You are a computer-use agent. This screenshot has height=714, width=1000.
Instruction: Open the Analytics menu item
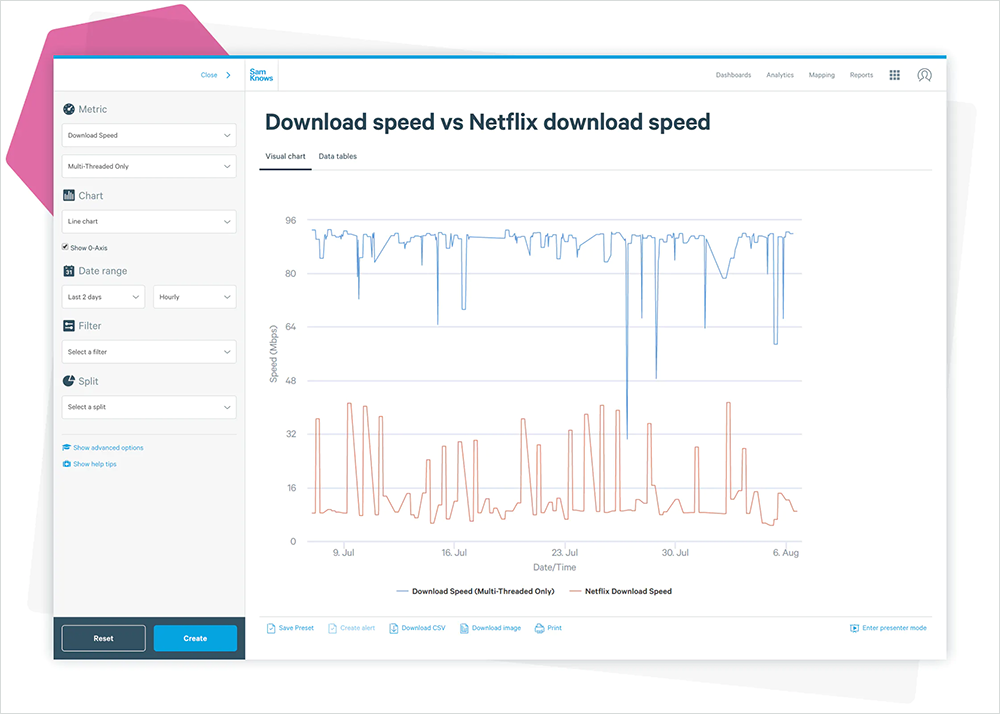tap(779, 75)
